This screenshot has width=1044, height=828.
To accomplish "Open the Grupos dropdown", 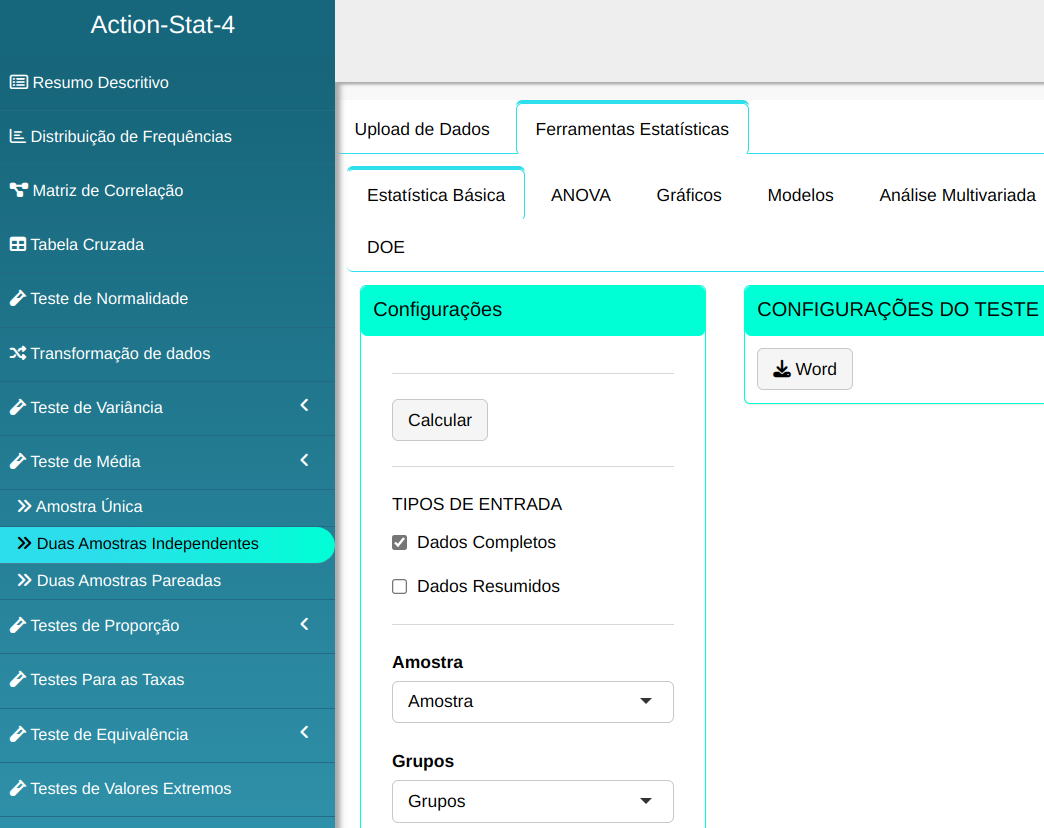I will (532, 801).
